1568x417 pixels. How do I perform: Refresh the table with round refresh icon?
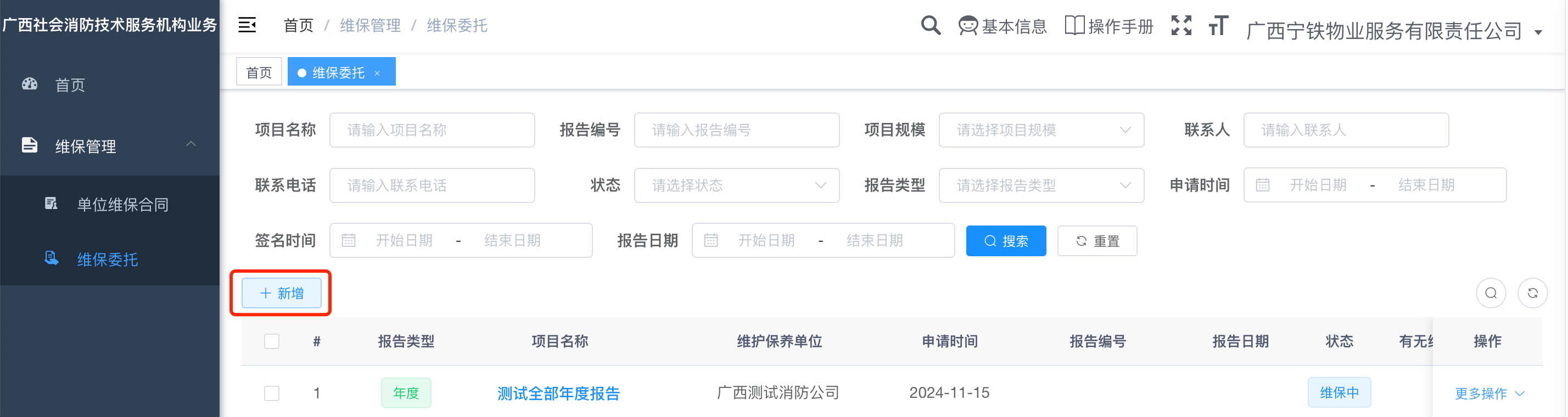tap(1533, 294)
